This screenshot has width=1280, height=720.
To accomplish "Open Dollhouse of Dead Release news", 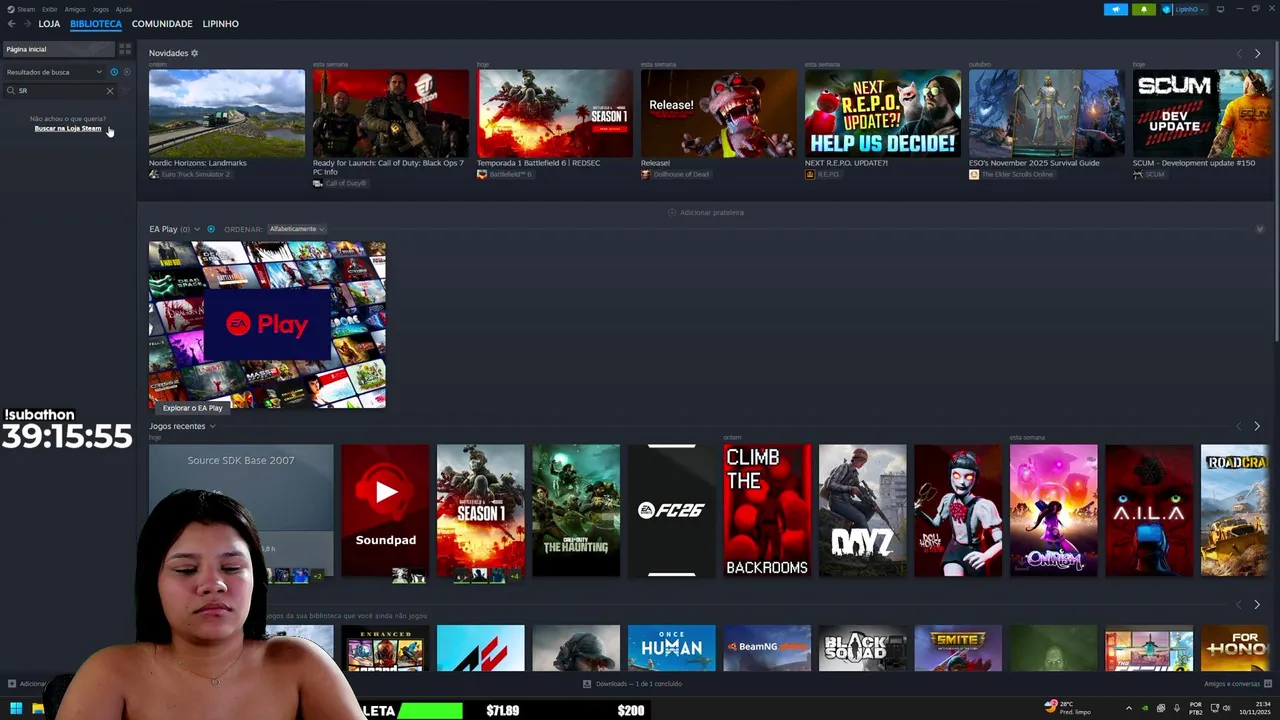I will tap(719, 113).
